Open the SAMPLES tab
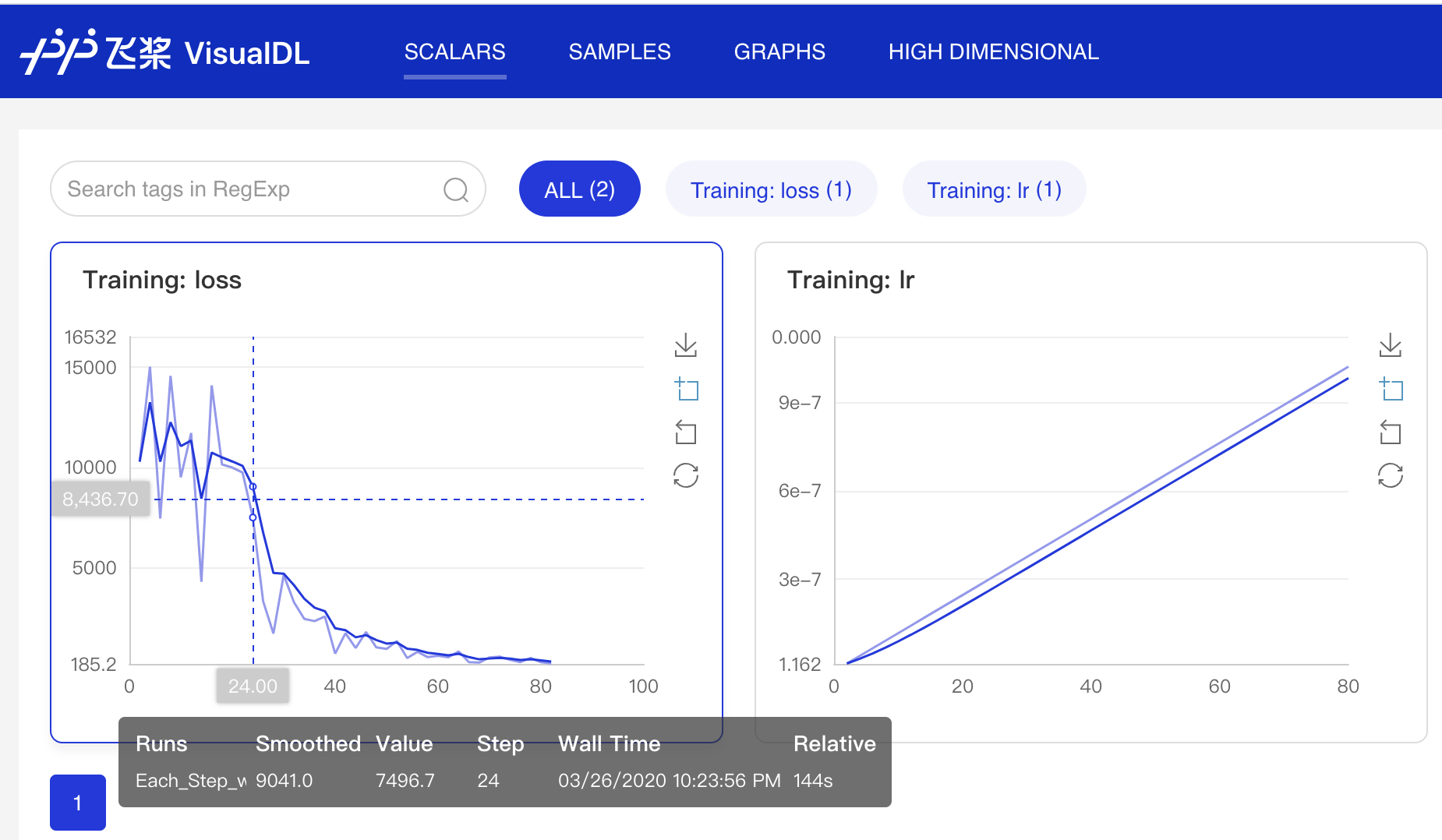Viewport: 1442px width, 840px height. coord(620,52)
